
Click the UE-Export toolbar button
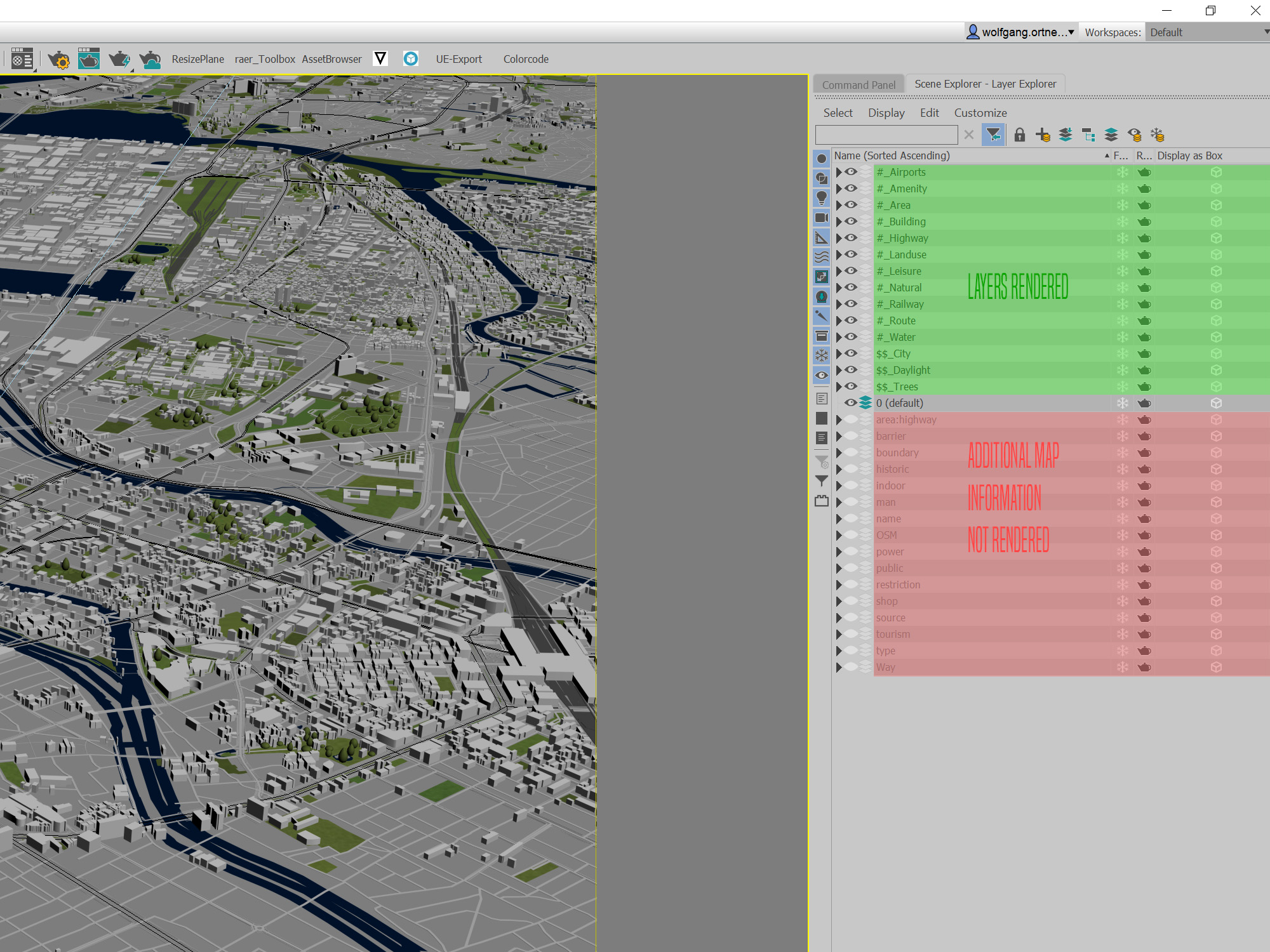(x=458, y=59)
